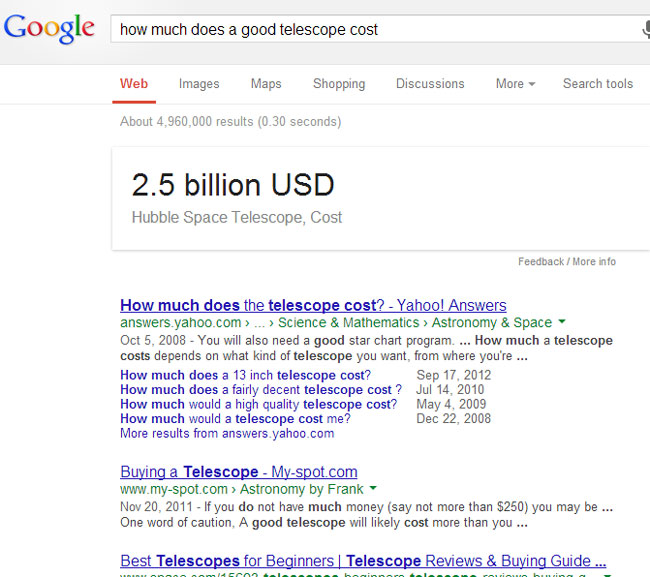Image resolution: width=650 pixels, height=577 pixels.
Task: Click the Google logo
Action: [49, 28]
